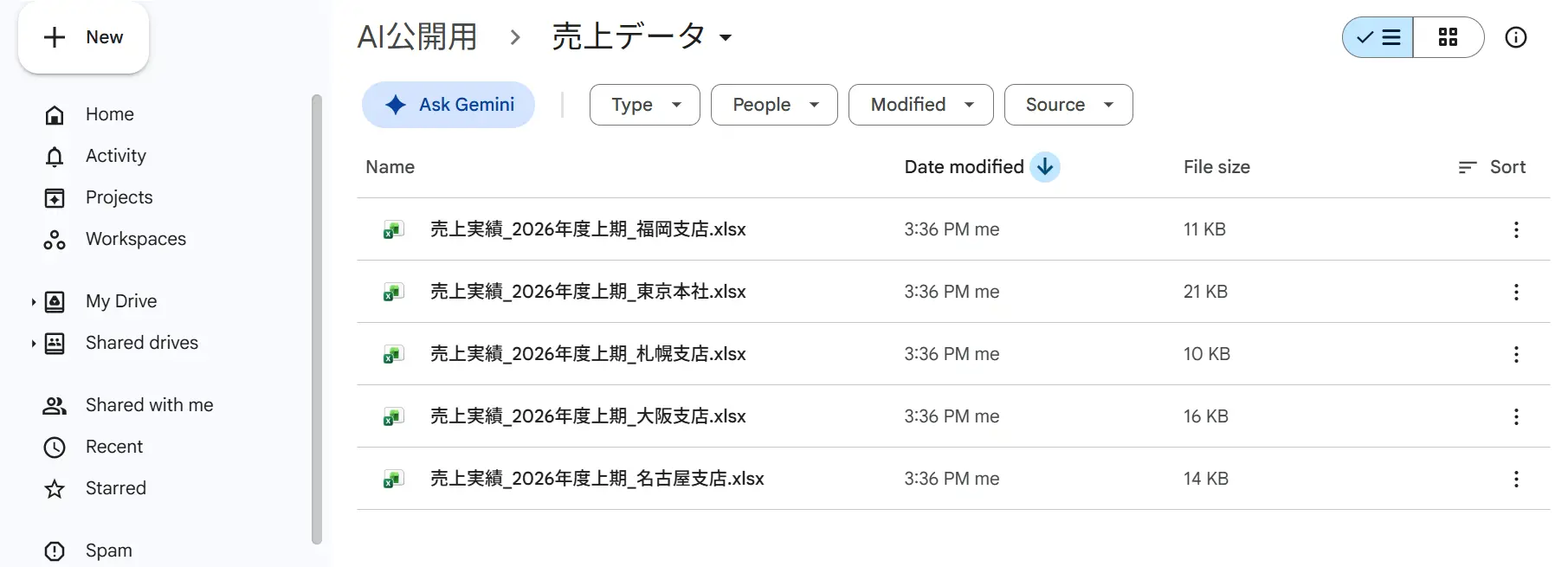1568x567 pixels.
Task: Click the Recent clock icon
Action: coord(55,448)
